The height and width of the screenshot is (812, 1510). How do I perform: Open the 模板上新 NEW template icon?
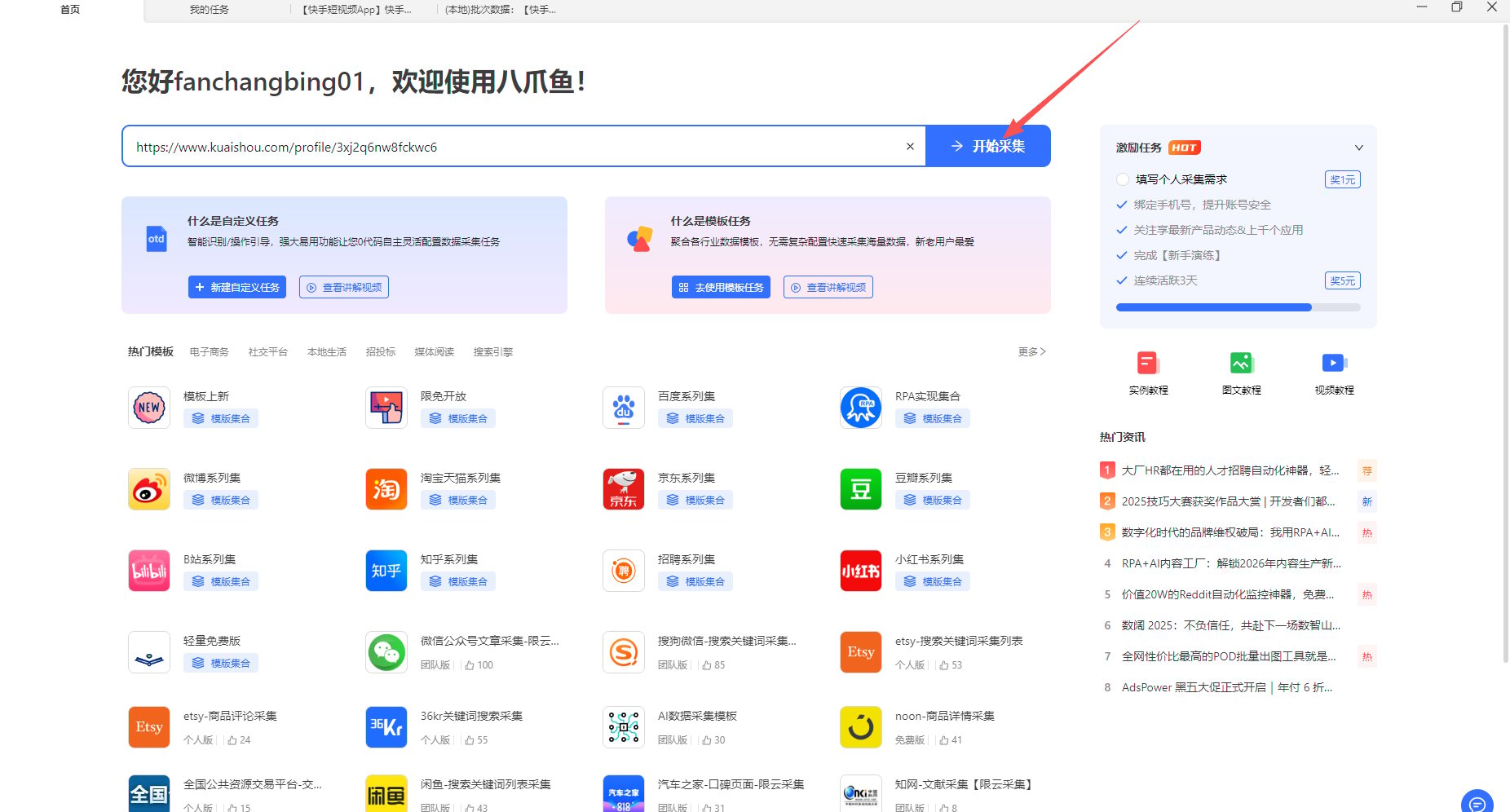[x=149, y=408]
